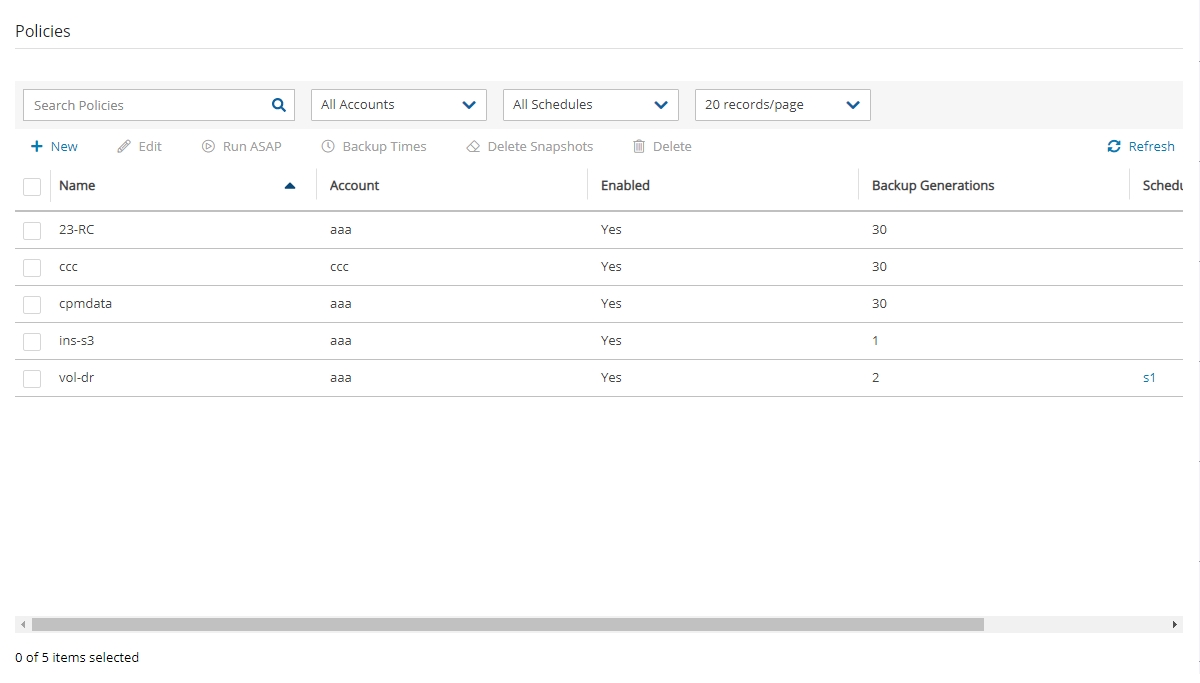Screen dimensions: 1200x683
Task: Sort by Backup Generations column header
Action: coord(933,186)
